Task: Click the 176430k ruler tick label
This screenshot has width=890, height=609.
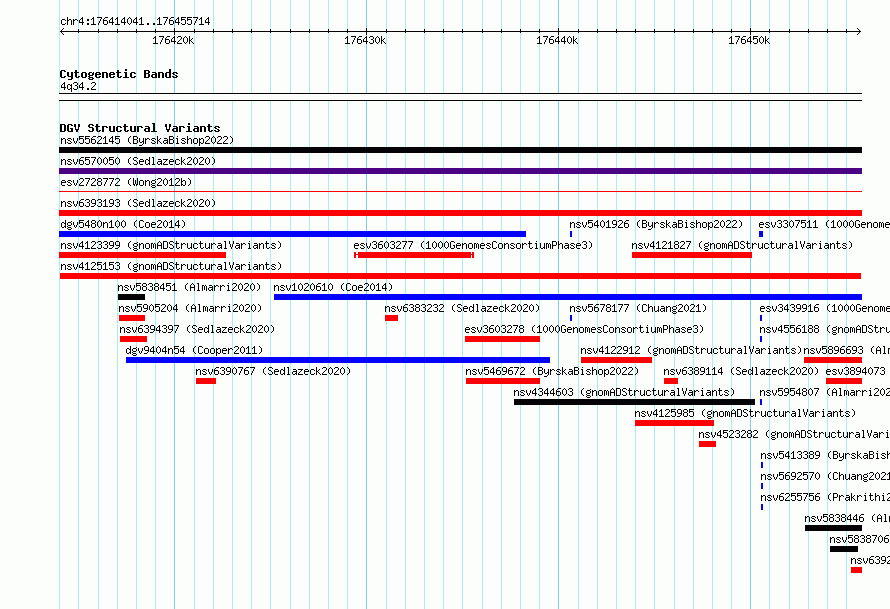Action: click(x=365, y=40)
